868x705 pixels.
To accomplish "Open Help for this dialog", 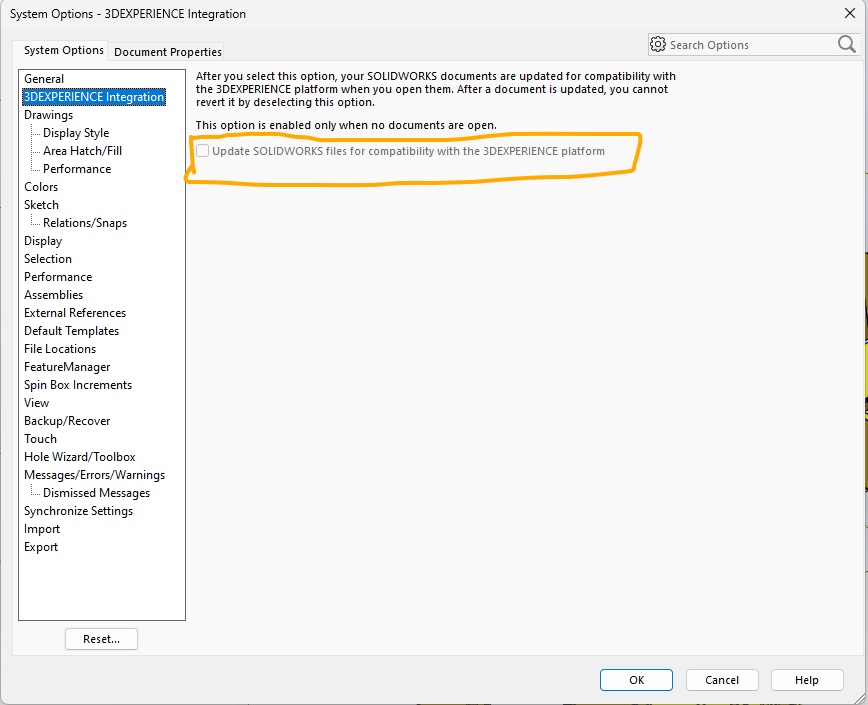I will click(x=807, y=680).
